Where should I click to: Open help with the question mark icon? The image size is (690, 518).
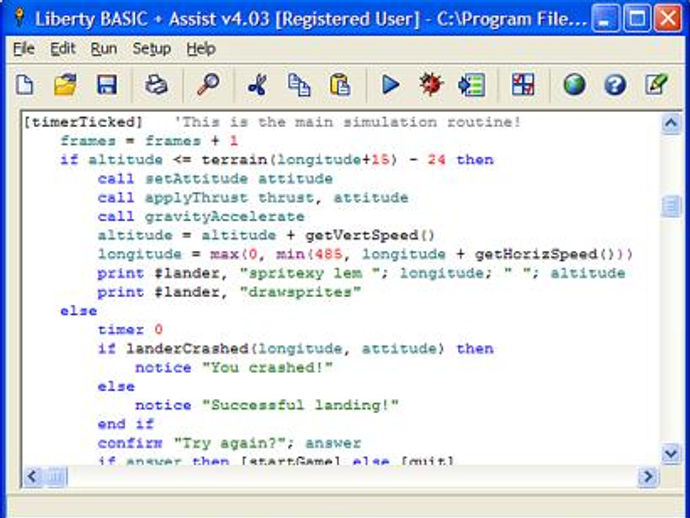[615, 84]
